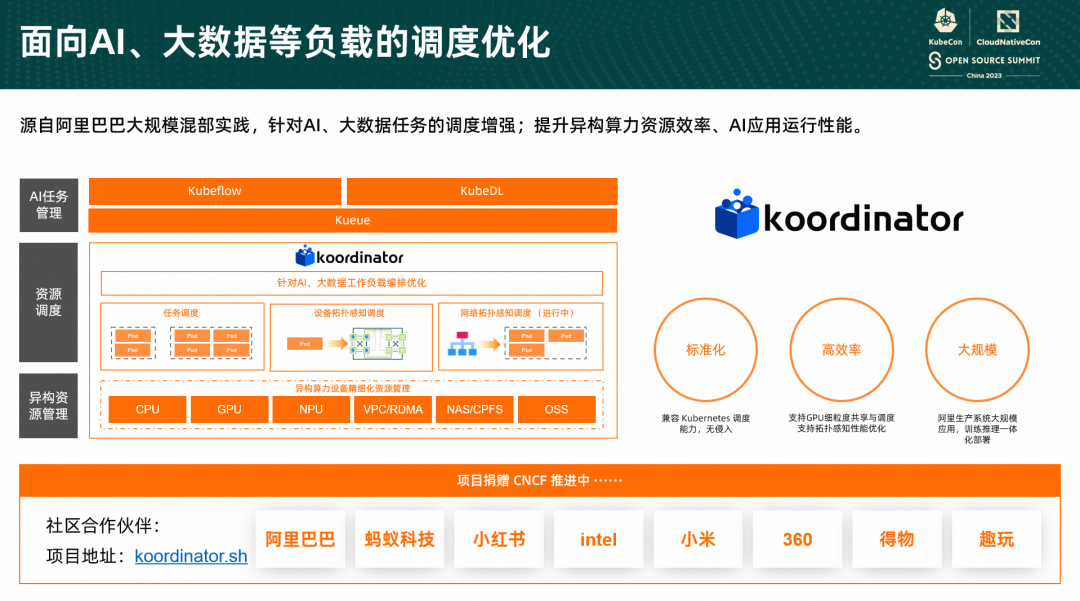Click the 高效率 circle
The width and height of the screenshot is (1080, 601).
[x=841, y=350]
